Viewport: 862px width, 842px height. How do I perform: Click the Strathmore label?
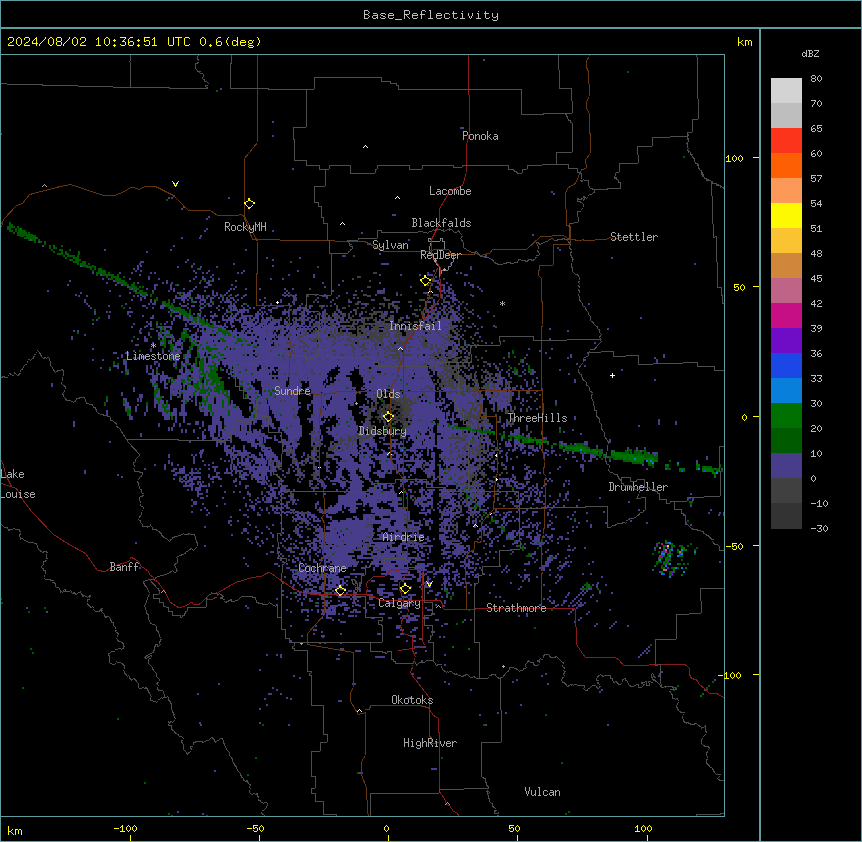pos(516,608)
